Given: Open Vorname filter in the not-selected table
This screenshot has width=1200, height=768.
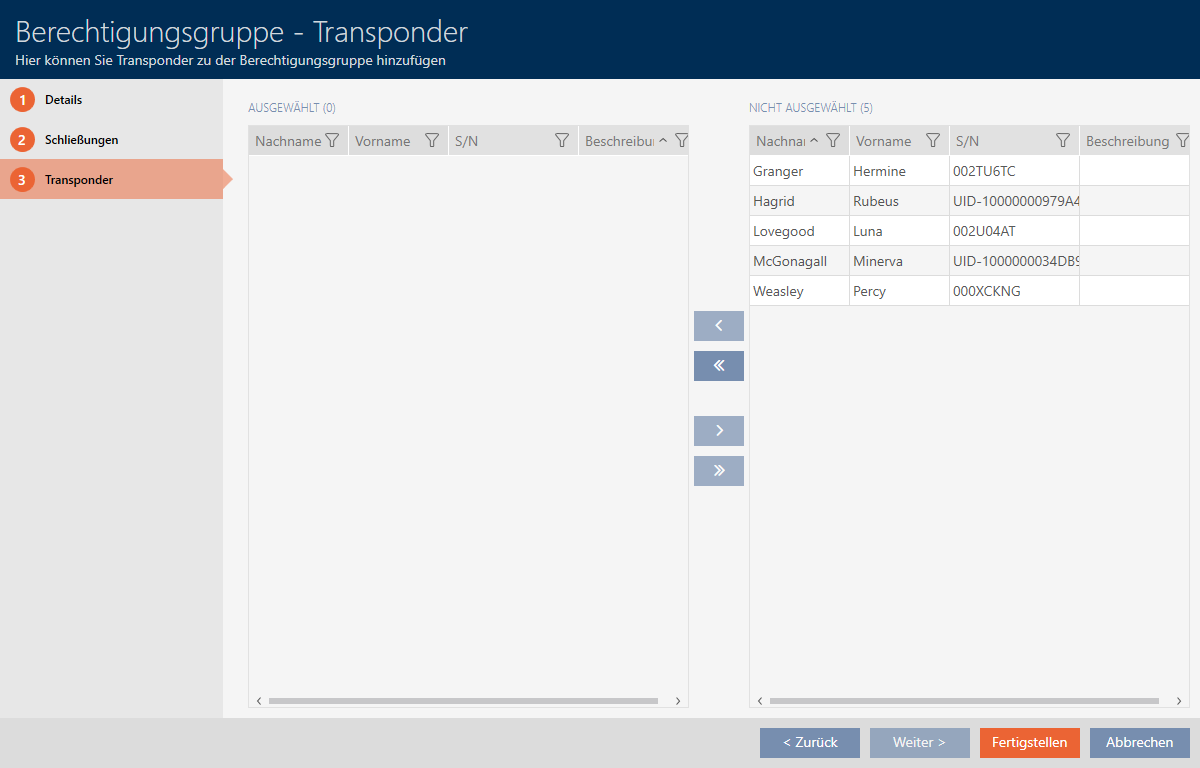Looking at the screenshot, I should [x=933, y=141].
